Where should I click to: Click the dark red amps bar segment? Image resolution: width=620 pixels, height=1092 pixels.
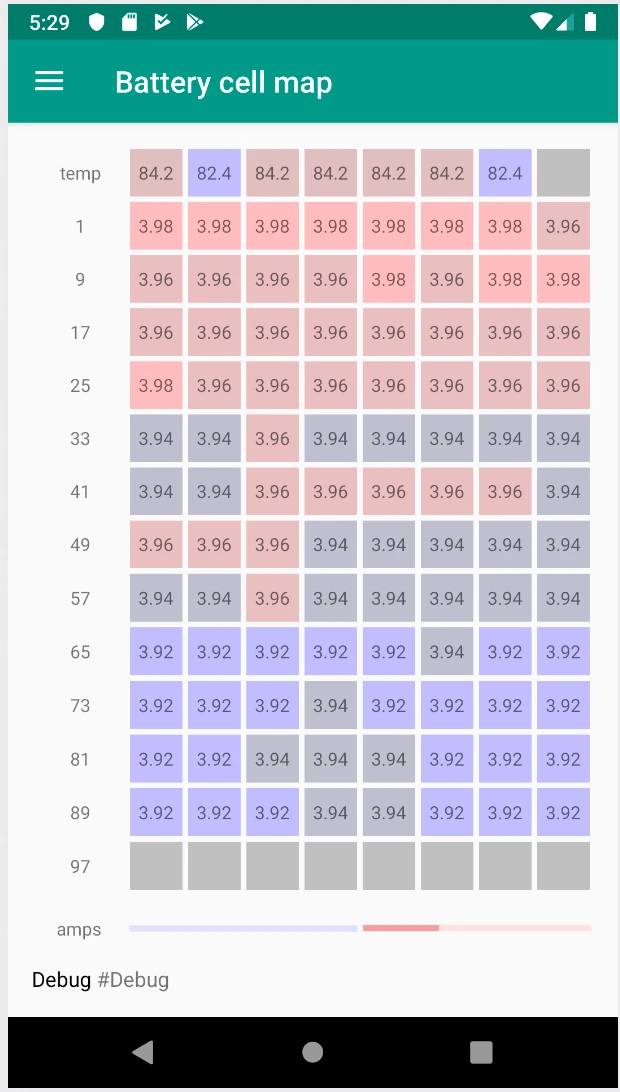[401, 928]
